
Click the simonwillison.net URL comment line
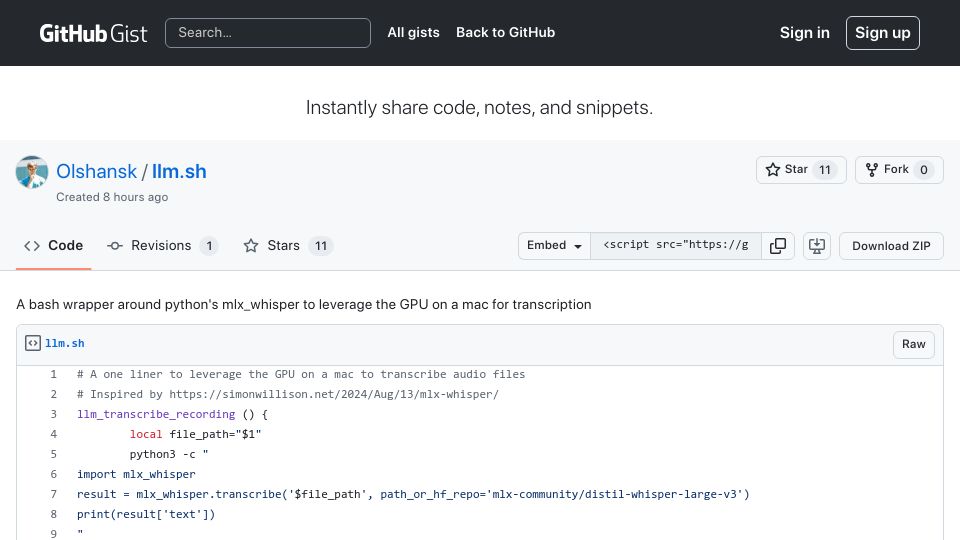coord(288,394)
